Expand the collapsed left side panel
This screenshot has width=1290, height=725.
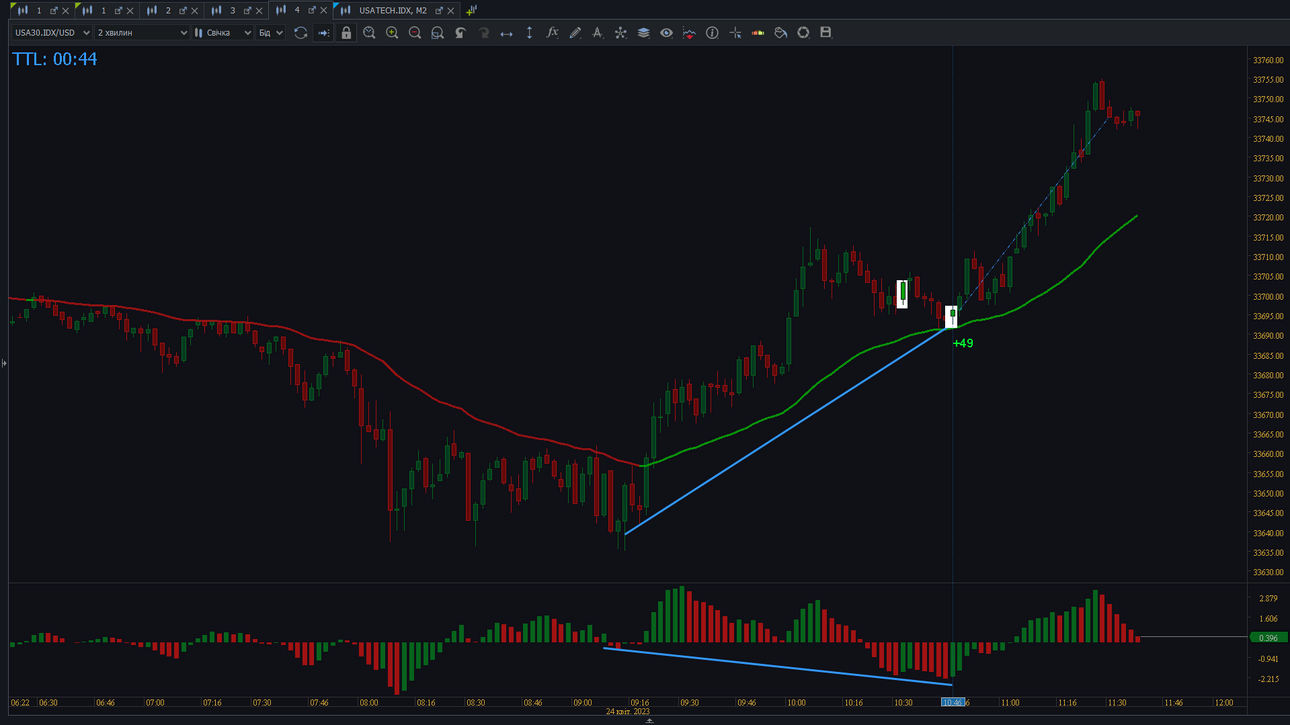(4, 363)
